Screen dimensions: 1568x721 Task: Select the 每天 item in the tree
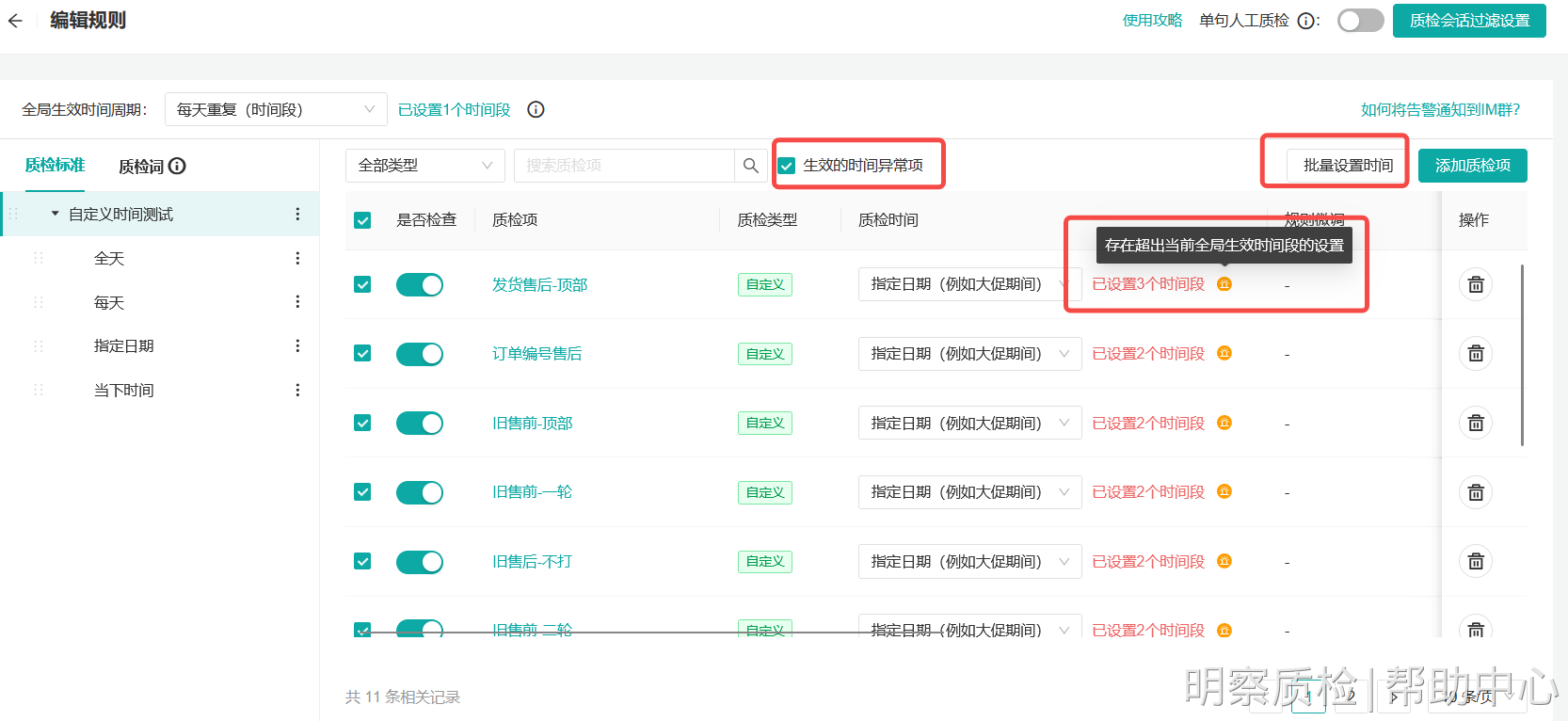tap(109, 302)
